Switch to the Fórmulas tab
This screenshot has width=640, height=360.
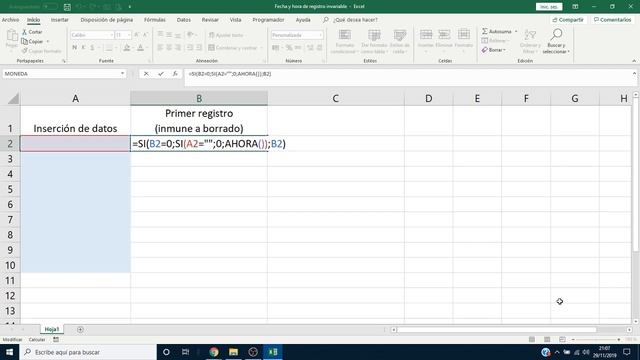155,20
